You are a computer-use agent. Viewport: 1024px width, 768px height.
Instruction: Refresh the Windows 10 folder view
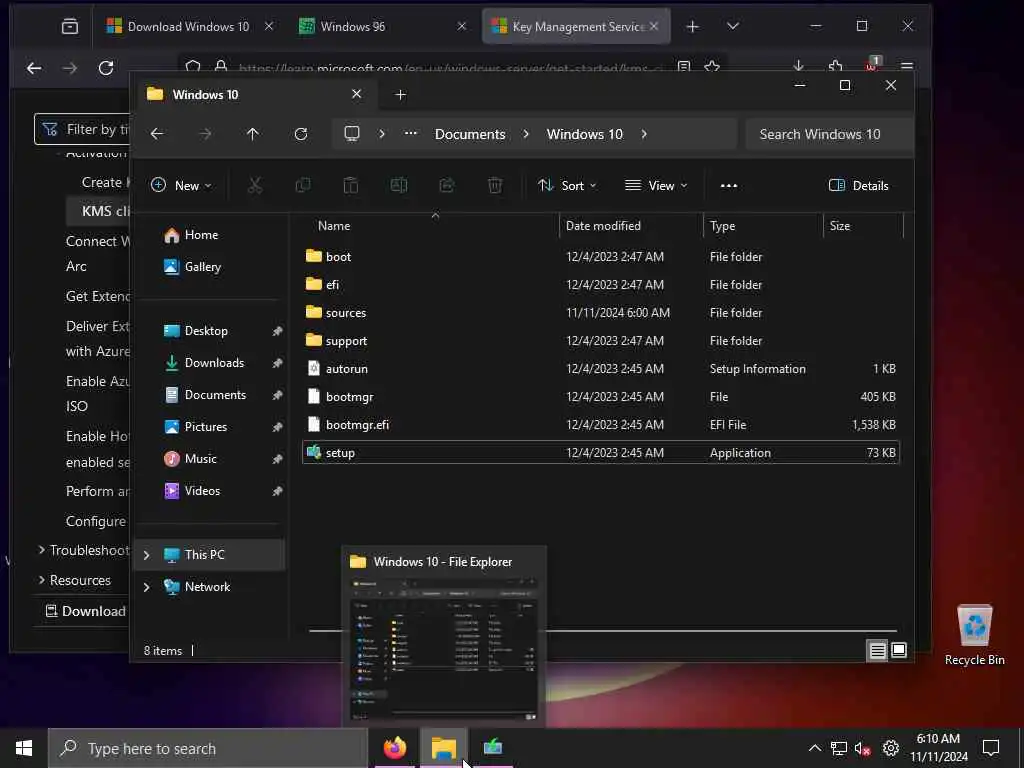301,134
